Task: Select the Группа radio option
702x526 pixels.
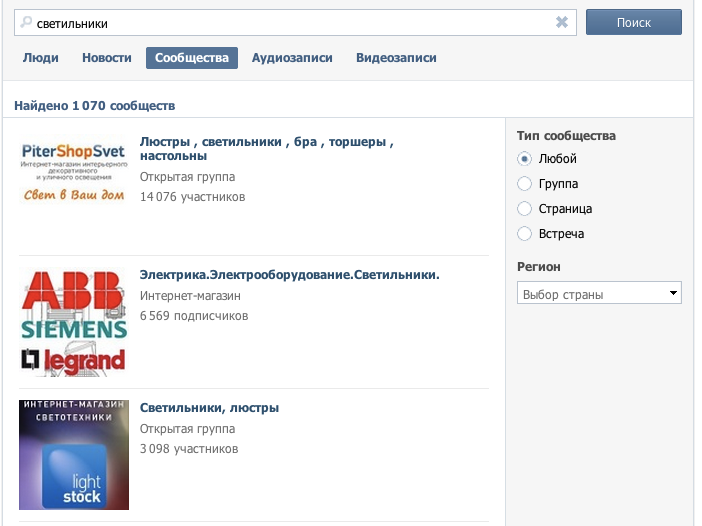Action: pyautogui.click(x=524, y=184)
